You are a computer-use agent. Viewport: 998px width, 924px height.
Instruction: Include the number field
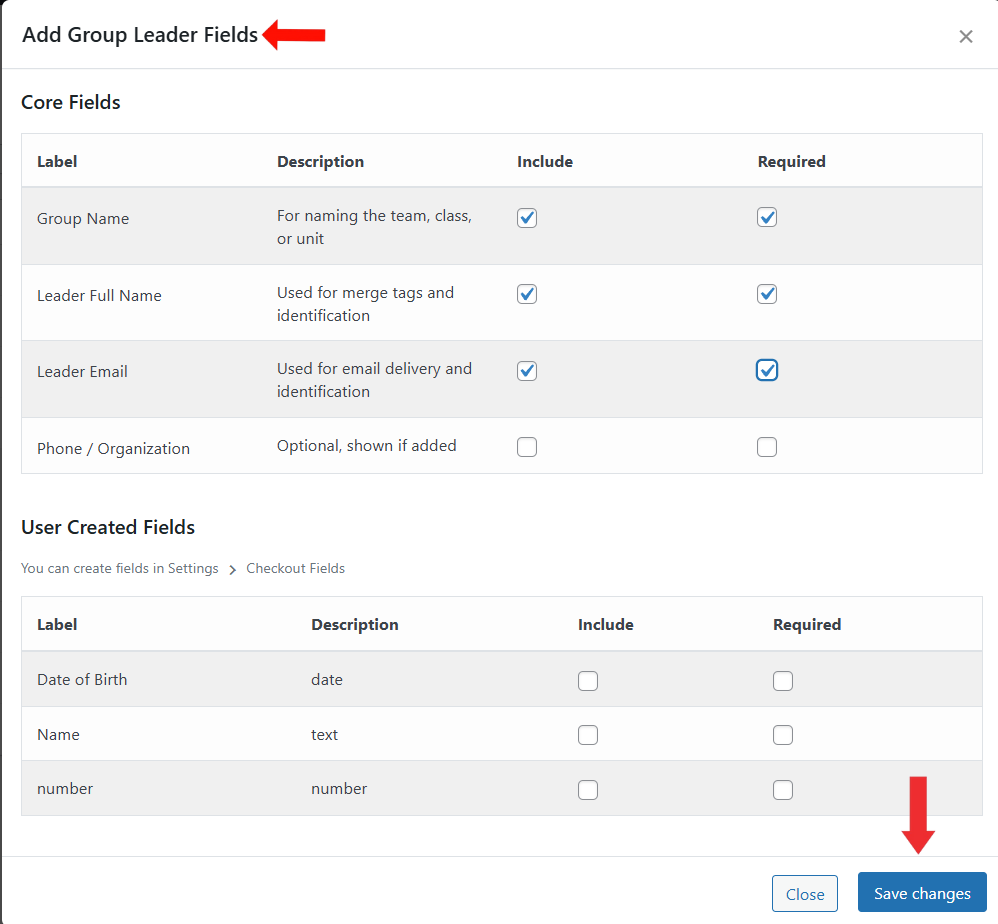tap(588, 790)
